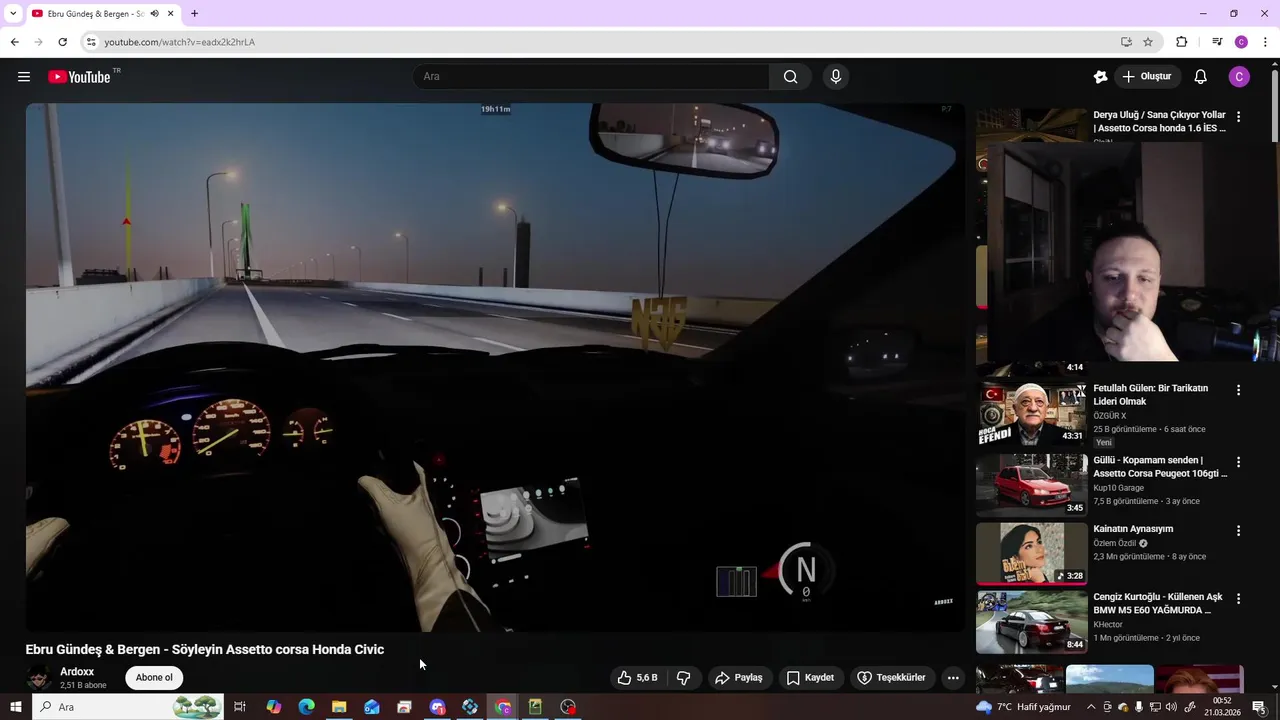Click the main video player area
The width and height of the screenshot is (1280, 720).
[x=495, y=367]
